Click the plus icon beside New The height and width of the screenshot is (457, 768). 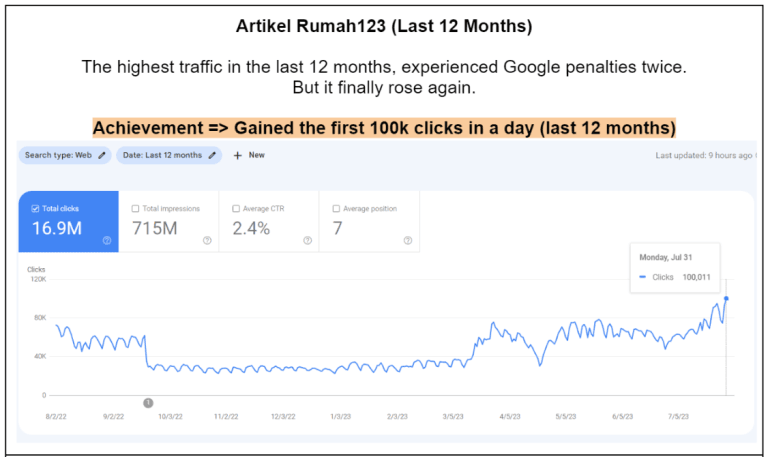[x=238, y=155]
